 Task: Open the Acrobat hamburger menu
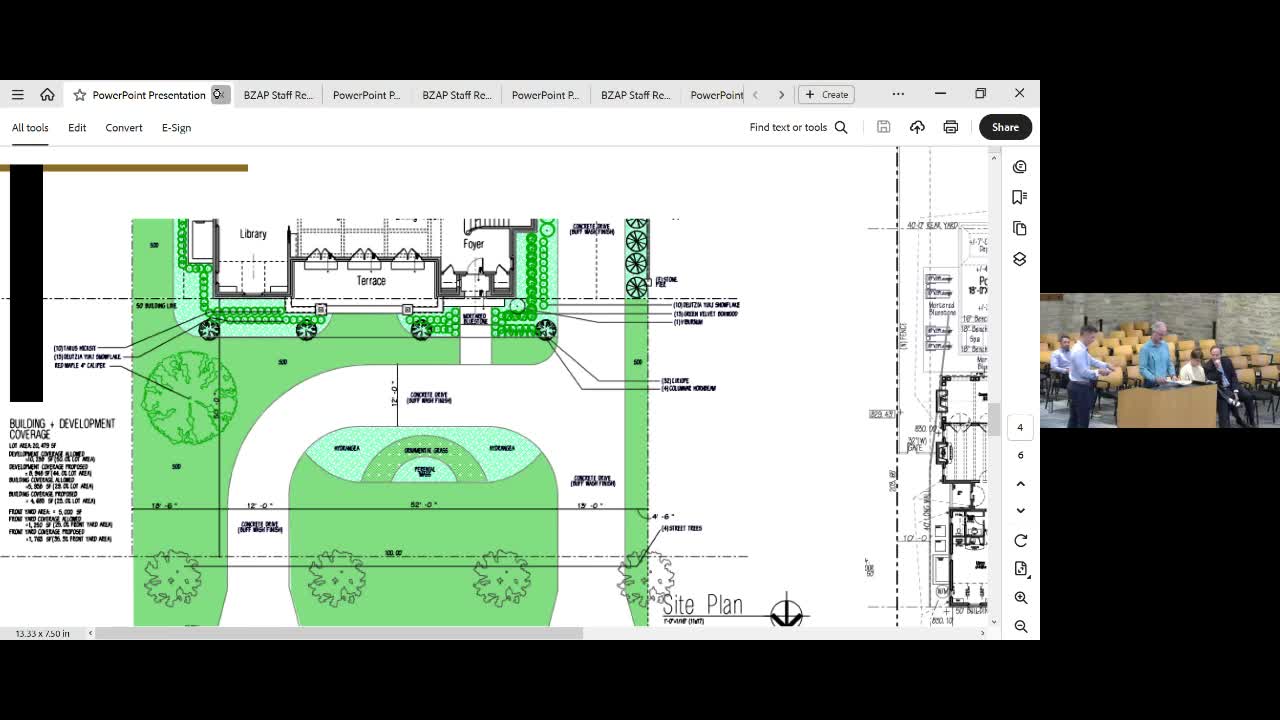[17, 95]
